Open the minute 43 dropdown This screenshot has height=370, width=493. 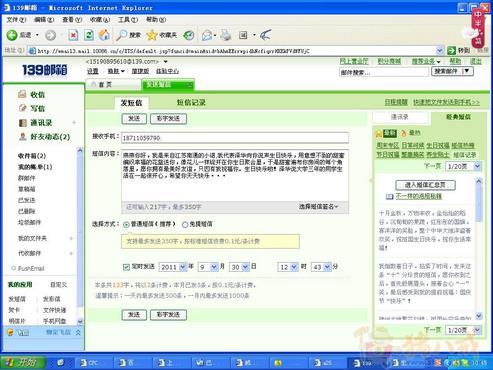pyautogui.click(x=327, y=267)
